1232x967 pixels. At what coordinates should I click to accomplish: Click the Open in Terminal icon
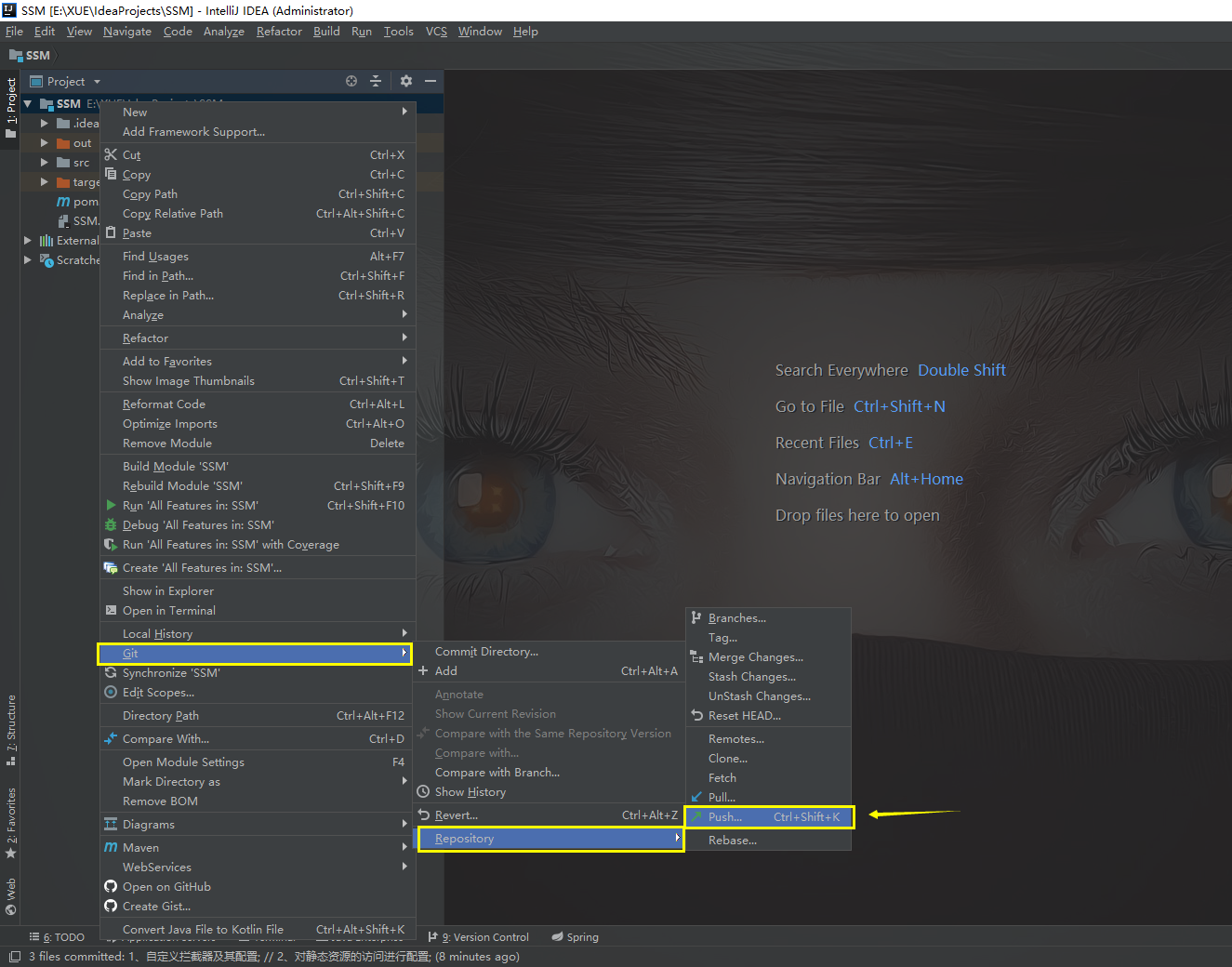(x=111, y=610)
